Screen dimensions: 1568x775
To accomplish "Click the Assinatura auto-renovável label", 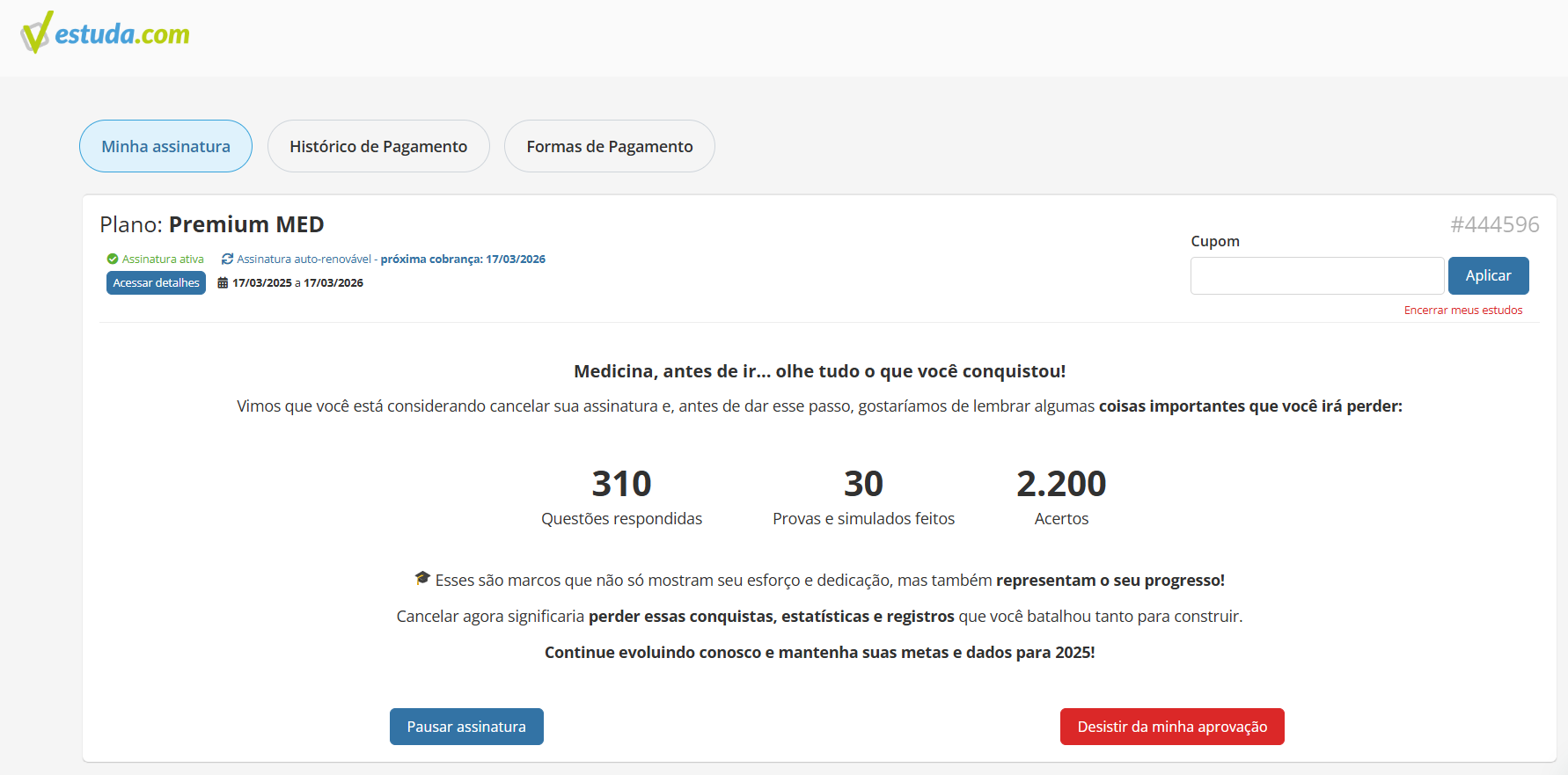I will [x=304, y=259].
